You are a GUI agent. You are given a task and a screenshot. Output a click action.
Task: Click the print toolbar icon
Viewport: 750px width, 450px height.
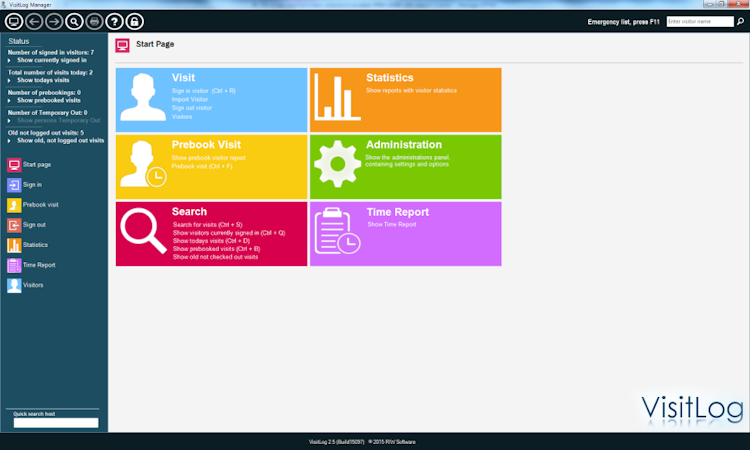tap(94, 22)
